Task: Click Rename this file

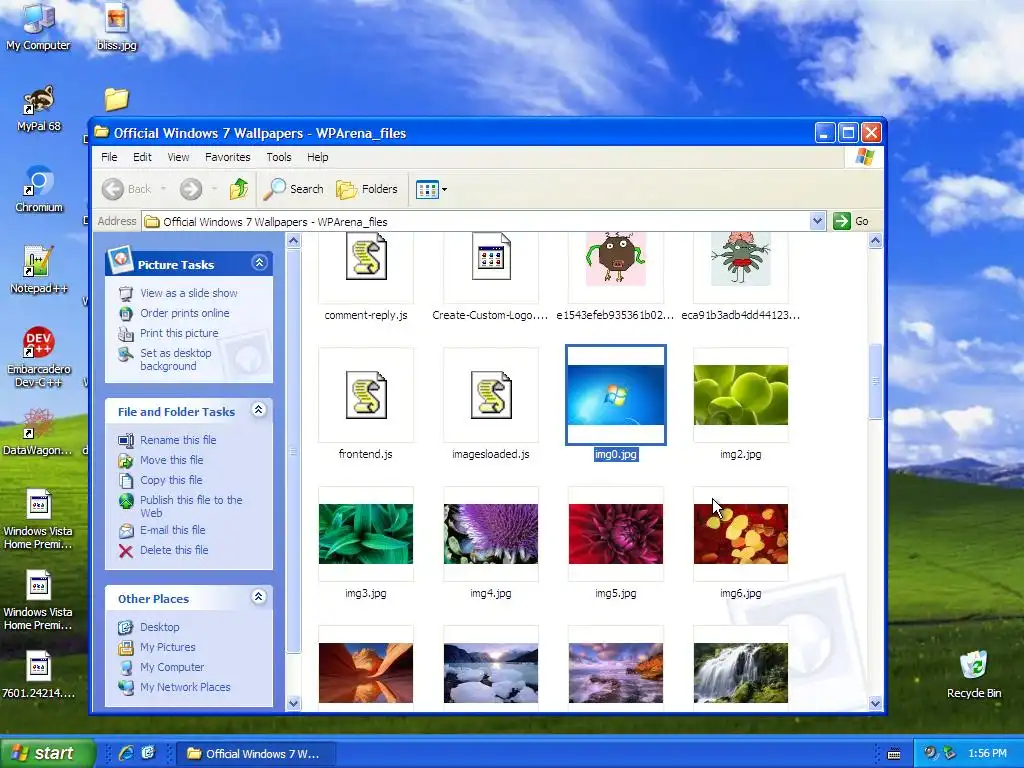Action: click(178, 440)
